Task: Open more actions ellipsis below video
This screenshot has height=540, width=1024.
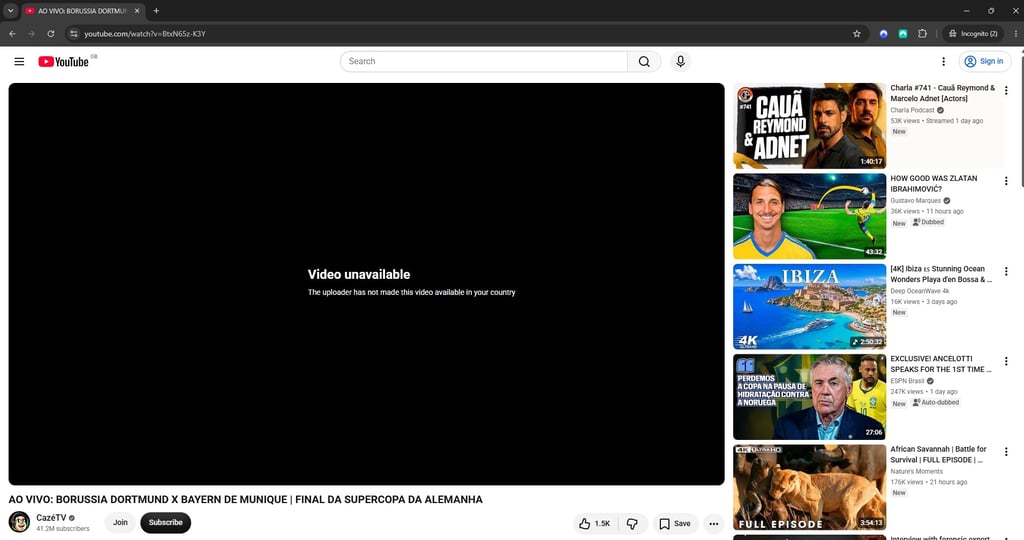Action: [x=714, y=524]
